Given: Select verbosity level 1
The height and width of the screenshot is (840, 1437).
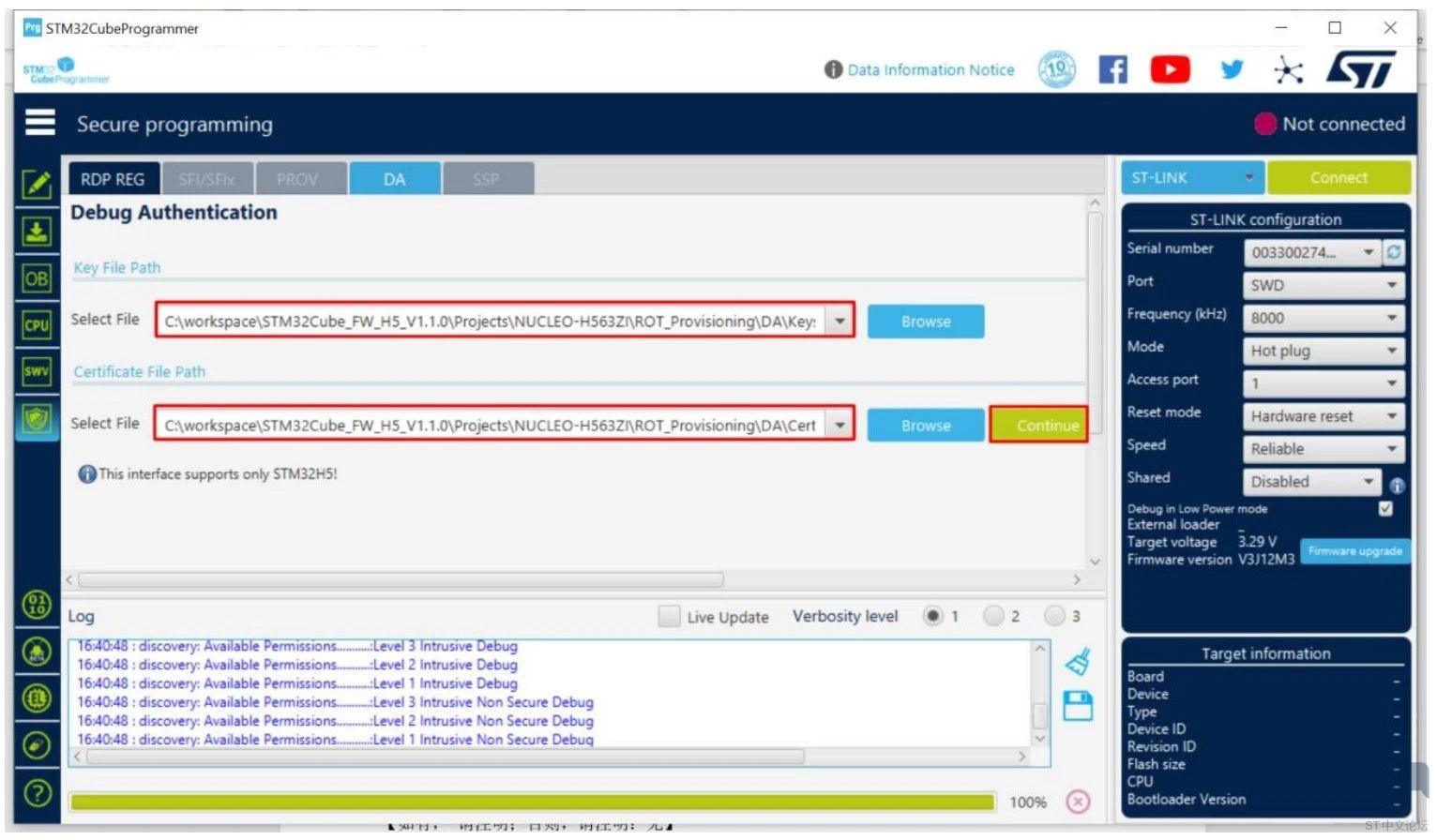Looking at the screenshot, I should pyautogui.click(x=932, y=616).
